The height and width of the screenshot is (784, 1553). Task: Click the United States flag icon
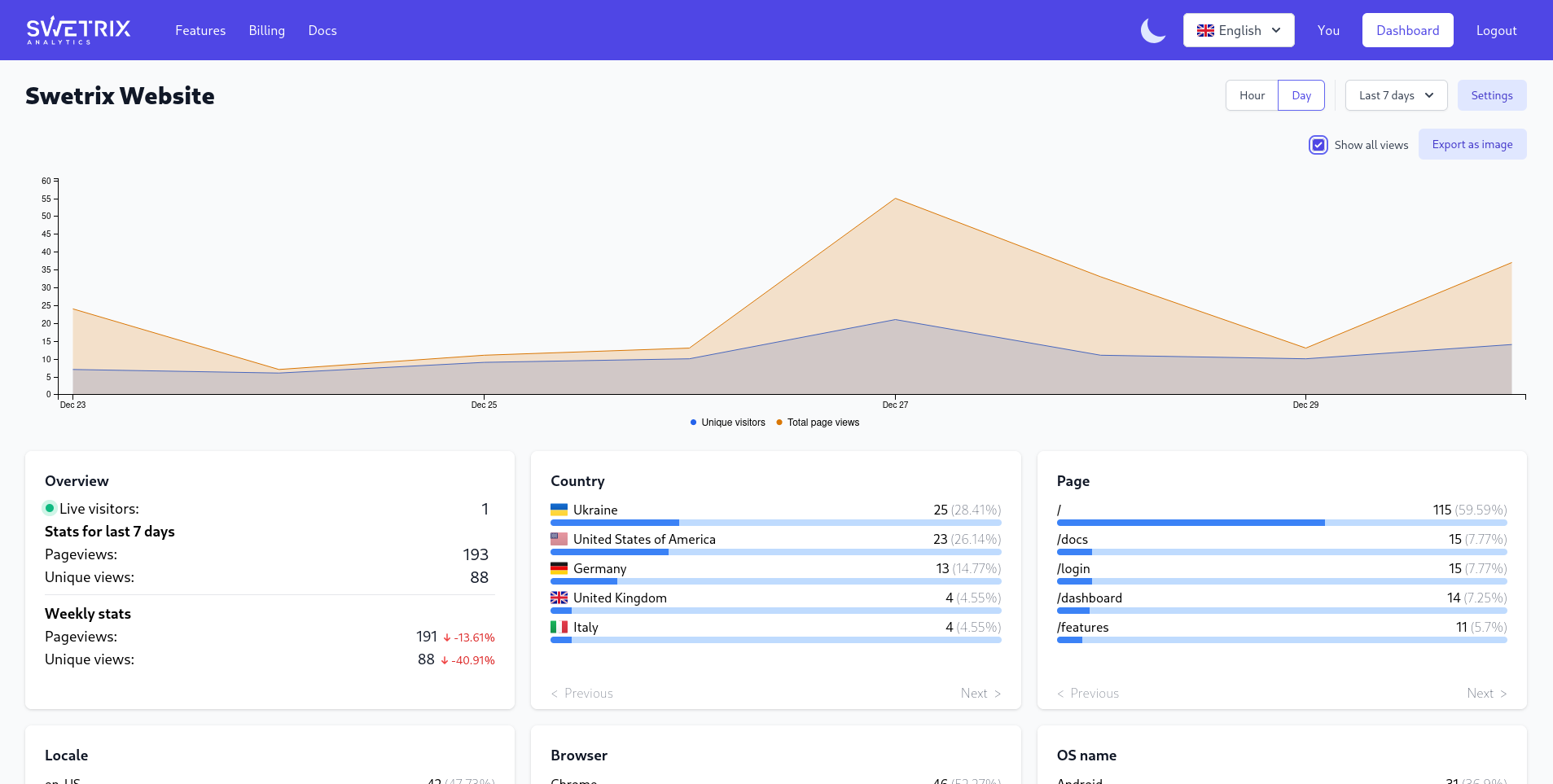click(559, 539)
